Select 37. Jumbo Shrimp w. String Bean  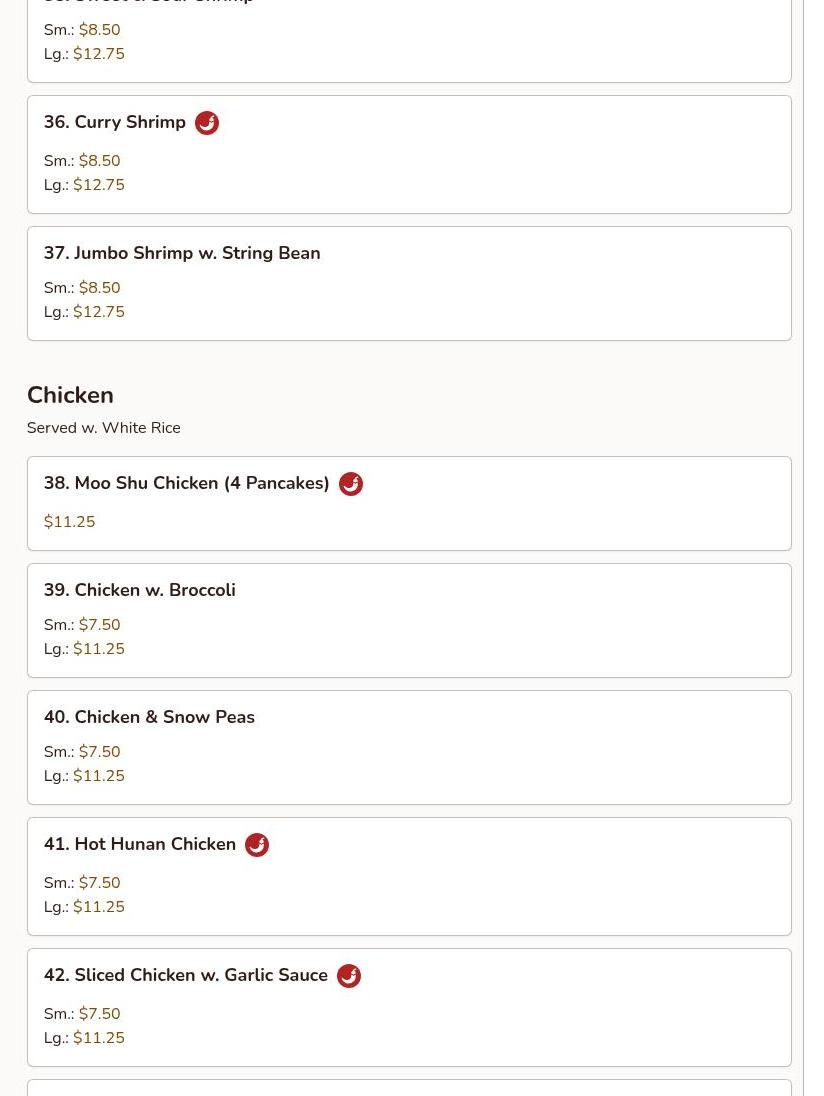click(x=182, y=253)
